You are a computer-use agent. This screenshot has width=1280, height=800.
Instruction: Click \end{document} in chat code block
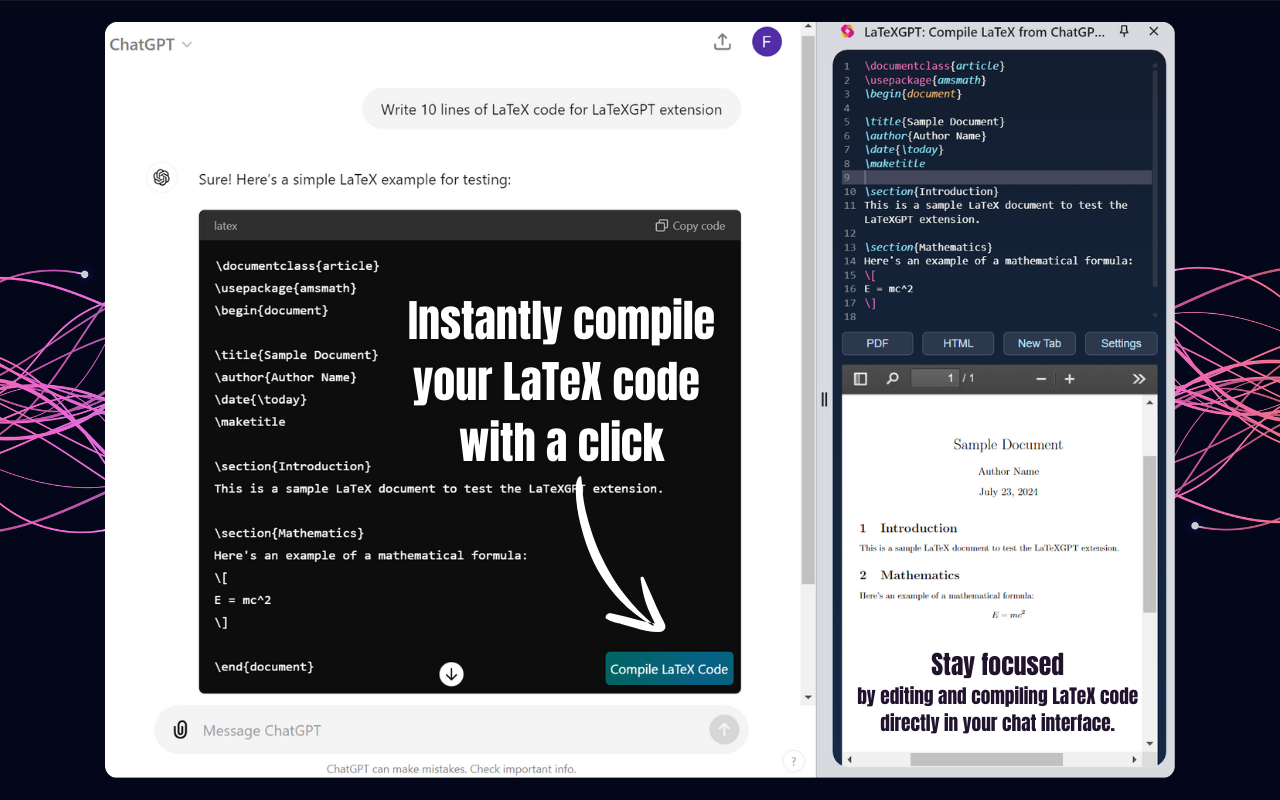(x=264, y=666)
